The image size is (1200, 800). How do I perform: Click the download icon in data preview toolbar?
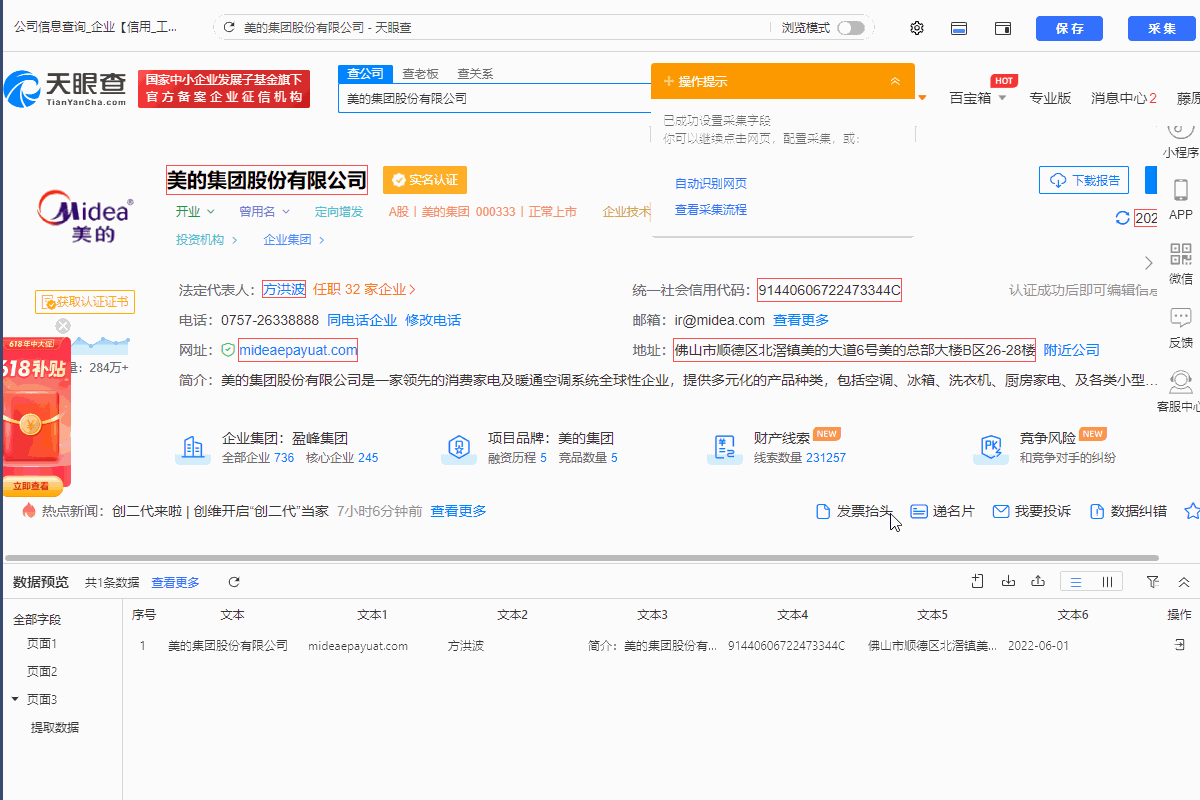1009,581
